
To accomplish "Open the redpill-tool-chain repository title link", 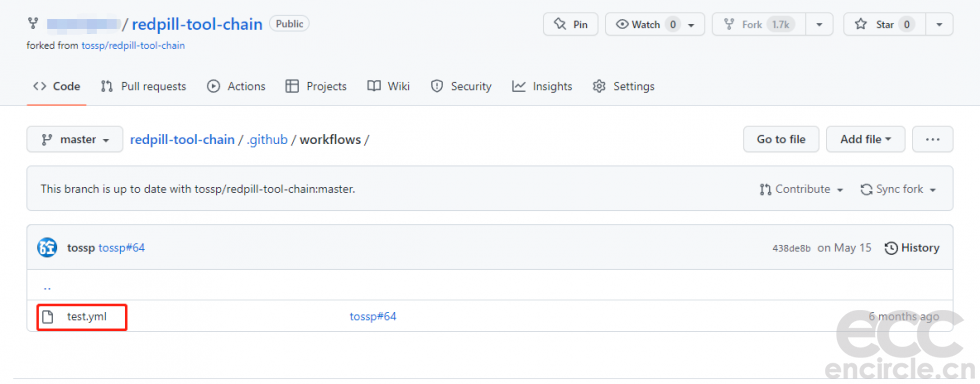I will [x=197, y=24].
